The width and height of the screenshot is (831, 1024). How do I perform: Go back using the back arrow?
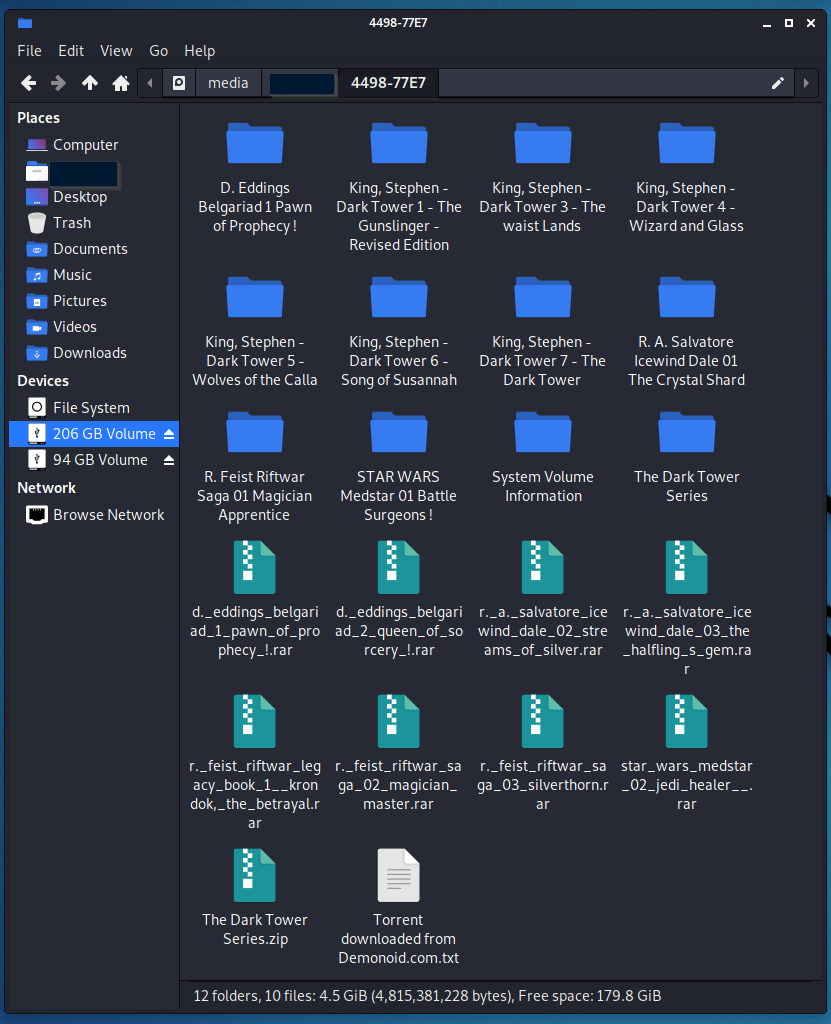[x=28, y=83]
